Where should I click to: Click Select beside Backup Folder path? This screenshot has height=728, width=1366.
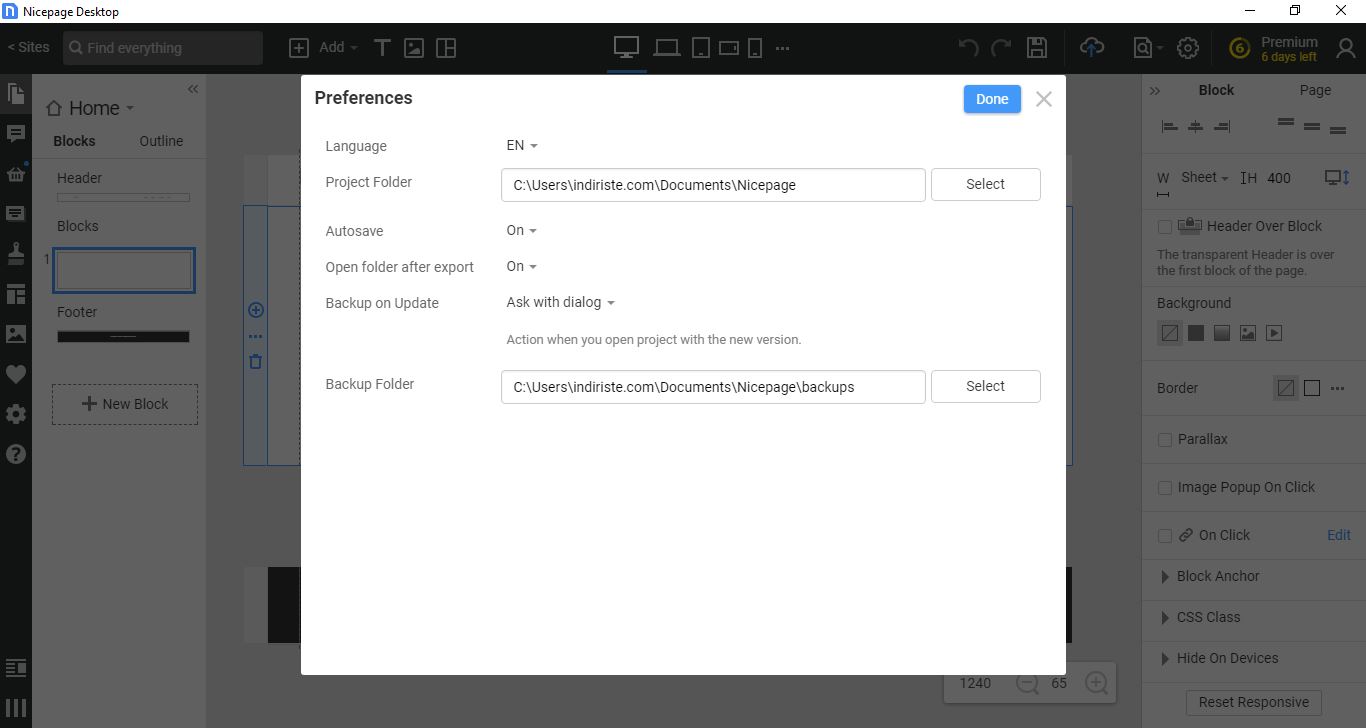[986, 386]
